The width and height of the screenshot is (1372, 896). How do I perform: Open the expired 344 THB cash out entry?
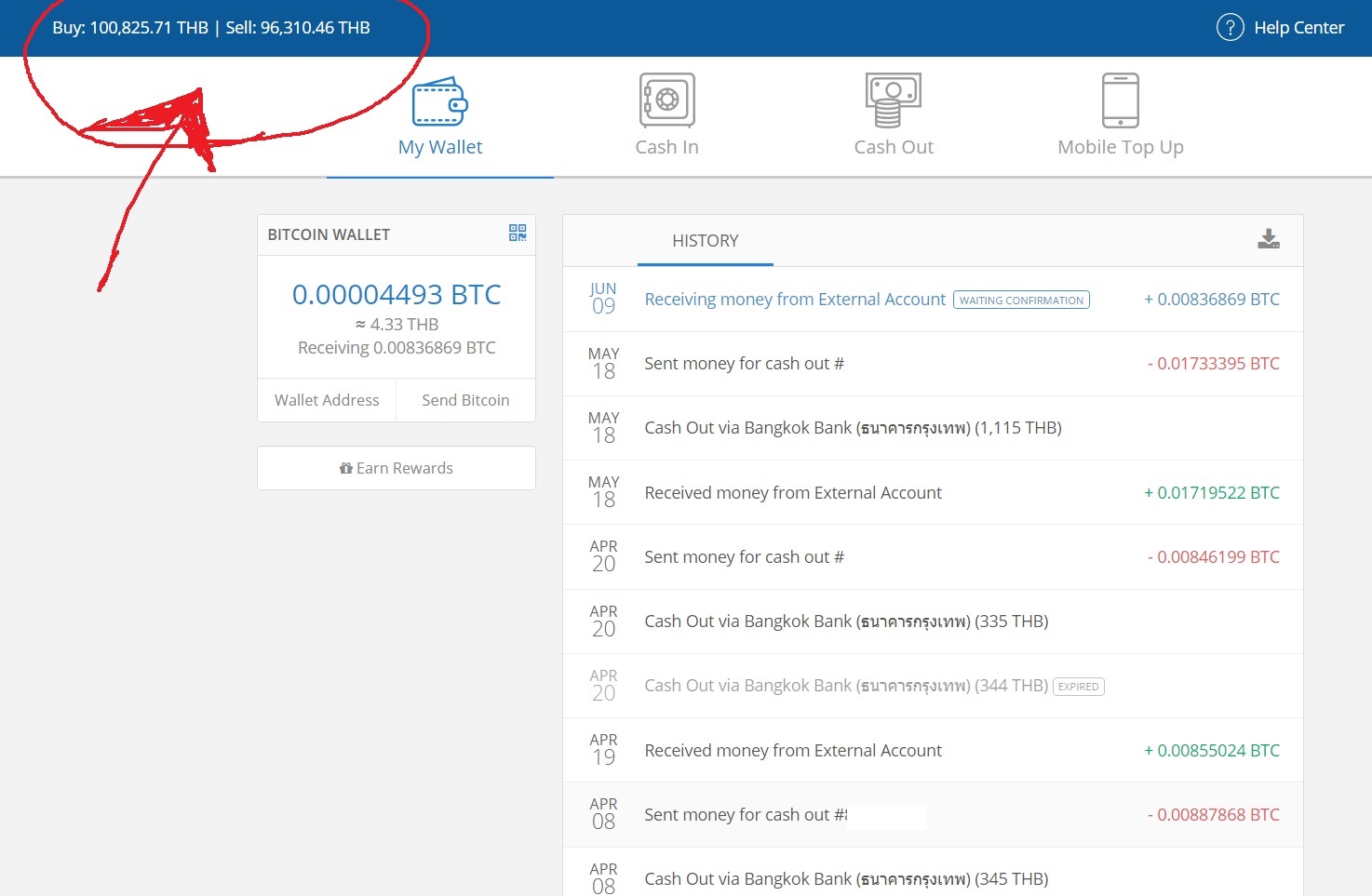point(845,686)
